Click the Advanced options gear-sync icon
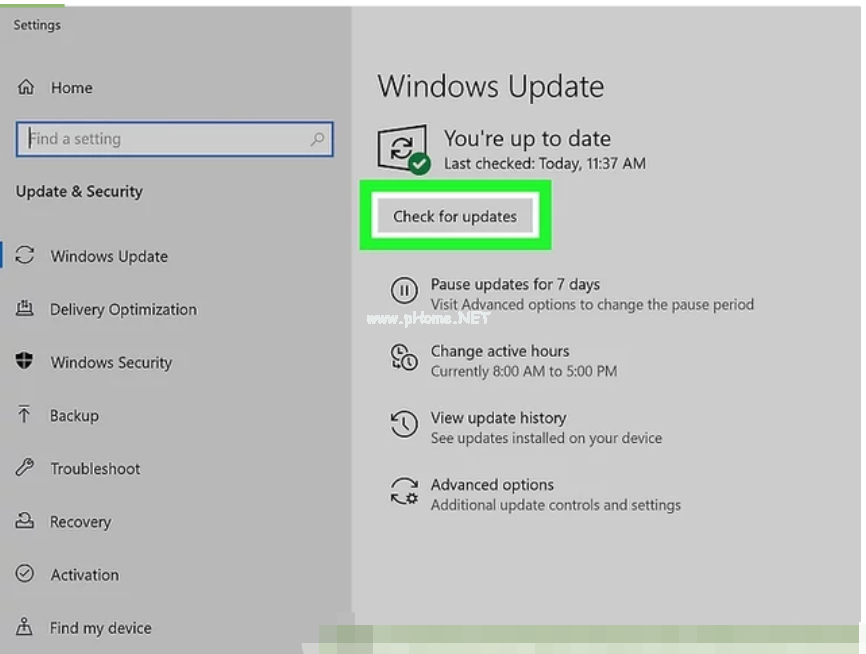Image resolution: width=866 pixels, height=654 pixels. 403,491
